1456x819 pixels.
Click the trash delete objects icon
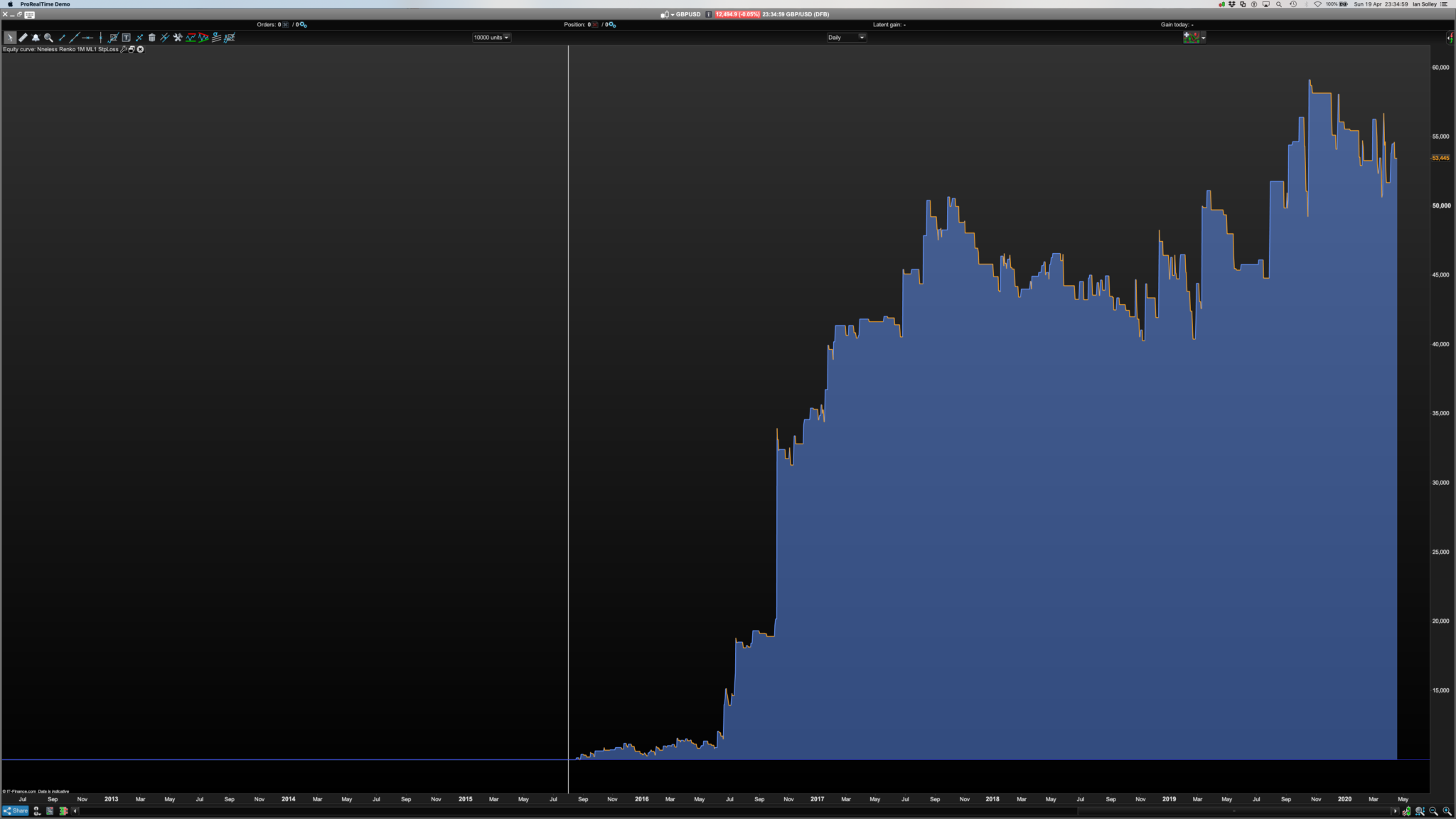tap(151, 38)
